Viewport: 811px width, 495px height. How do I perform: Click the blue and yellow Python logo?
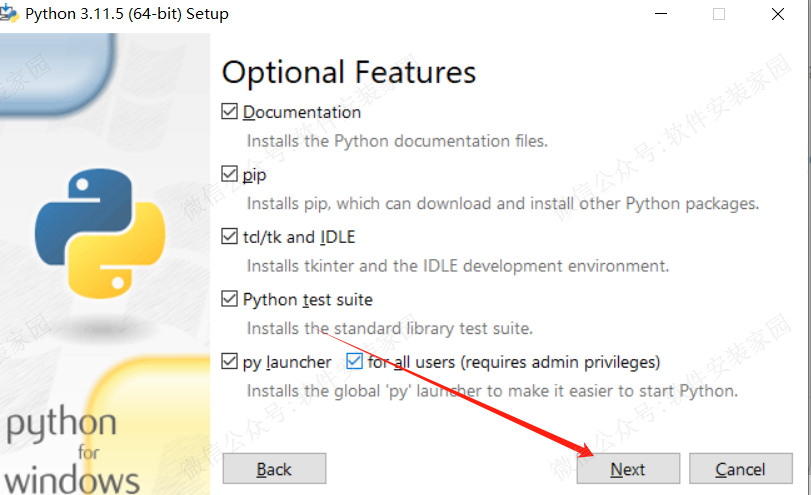99,232
